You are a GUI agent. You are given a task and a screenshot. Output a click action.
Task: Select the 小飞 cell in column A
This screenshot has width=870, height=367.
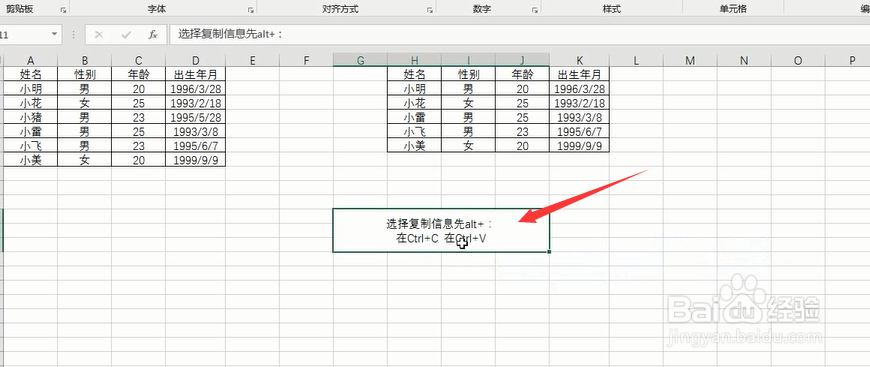tap(31, 146)
